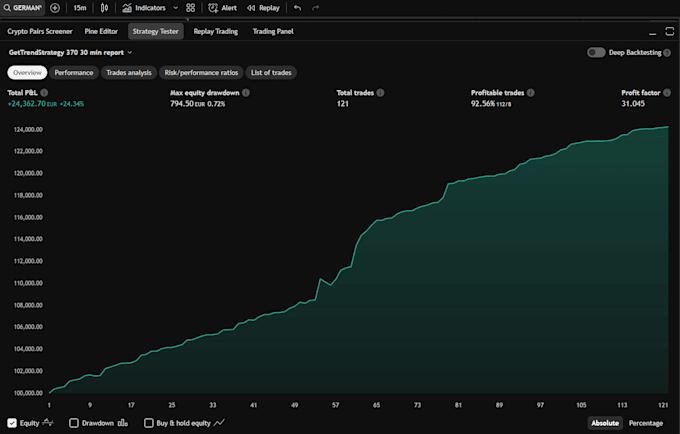The image size is (680, 434).
Task: Uncheck the Equity checkbox
Action: pos(12,423)
